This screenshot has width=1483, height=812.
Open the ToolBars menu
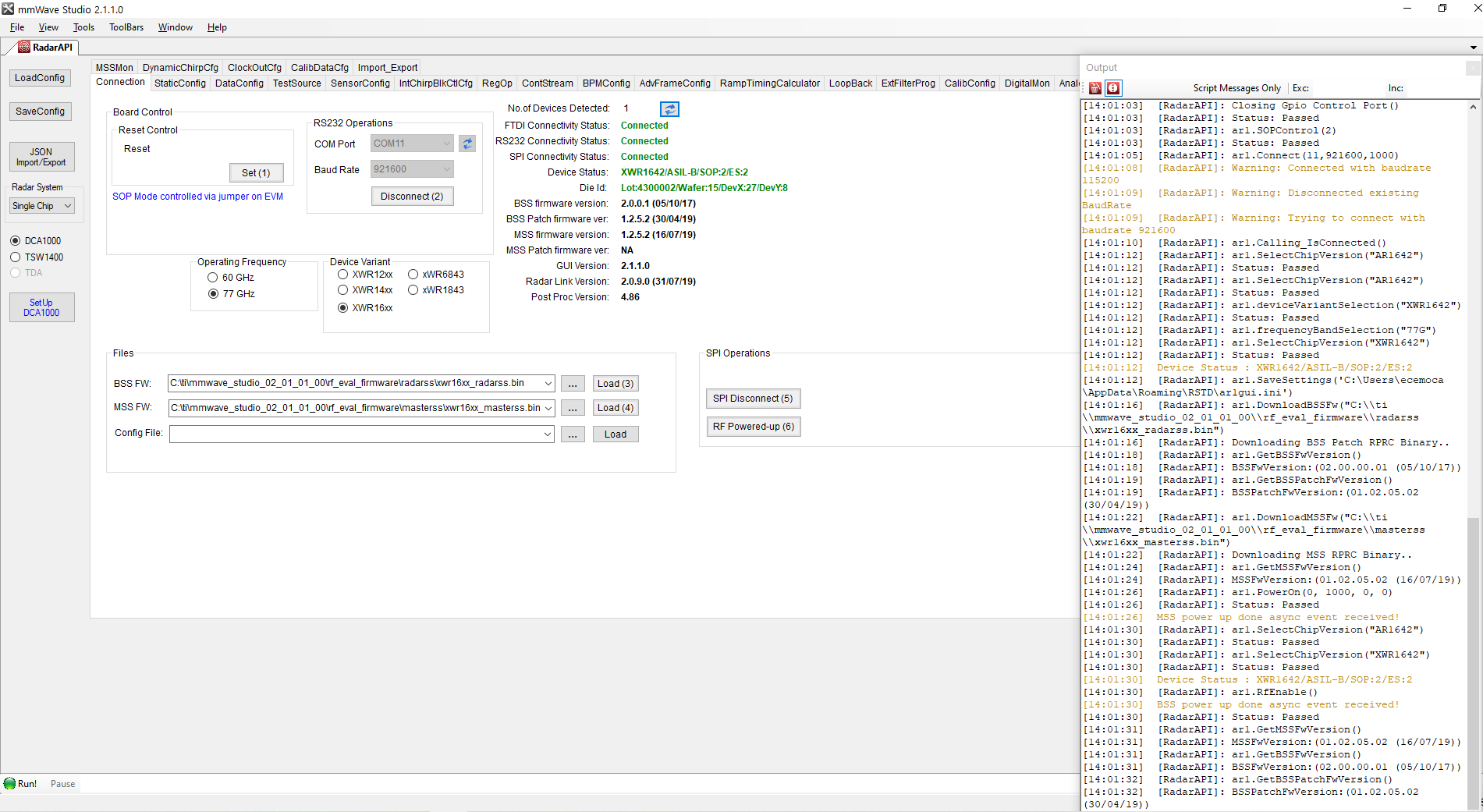coord(126,27)
